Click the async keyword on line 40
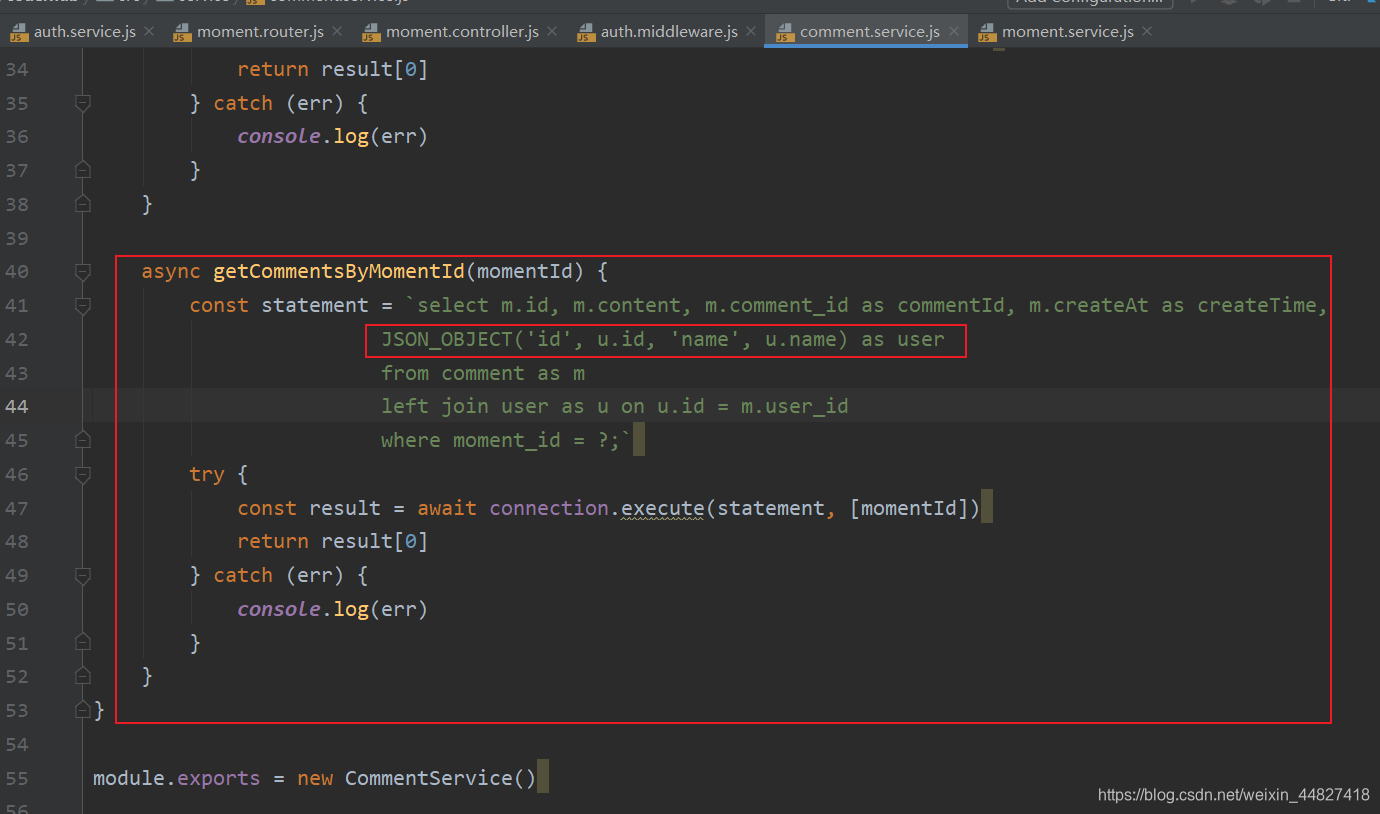 tap(171, 271)
